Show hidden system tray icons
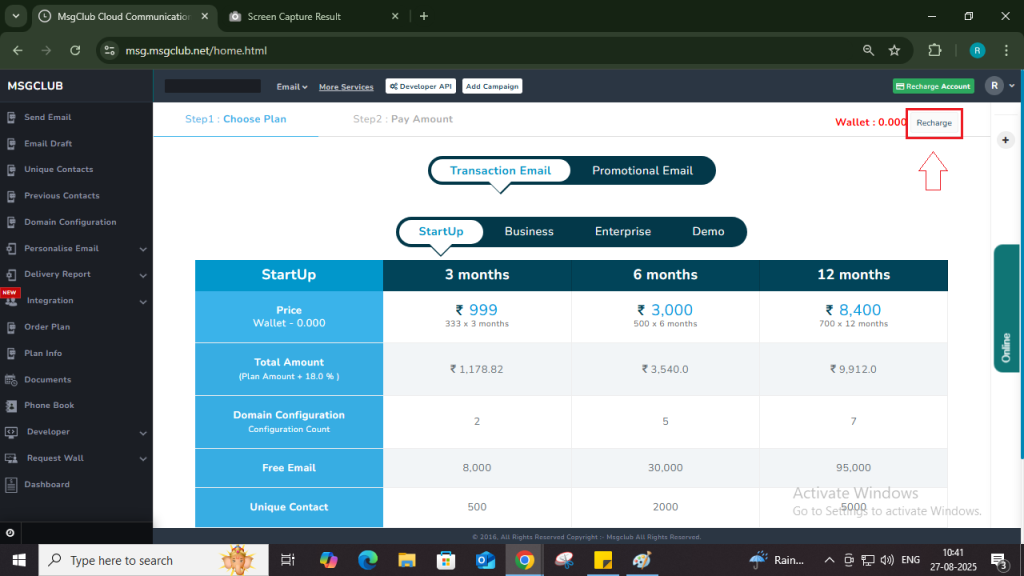 coord(829,560)
